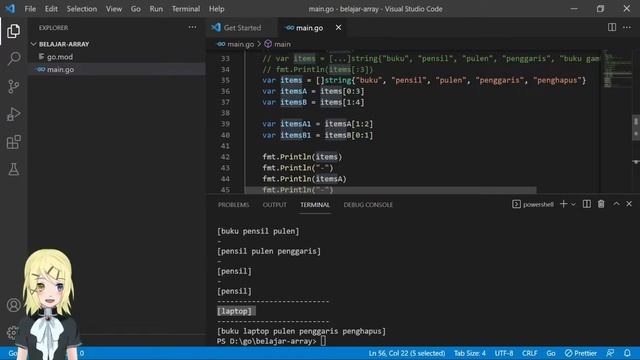Click the [buku pensil pulen] terminal output
Screen dimensions: 640x360
click(x=258, y=231)
